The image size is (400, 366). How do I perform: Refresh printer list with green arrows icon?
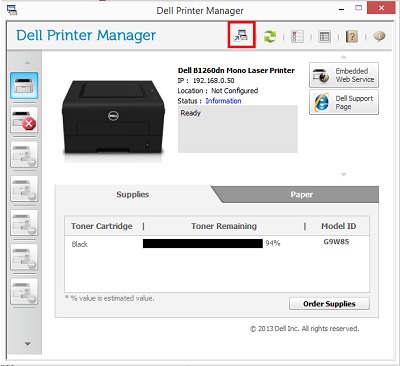click(x=270, y=36)
